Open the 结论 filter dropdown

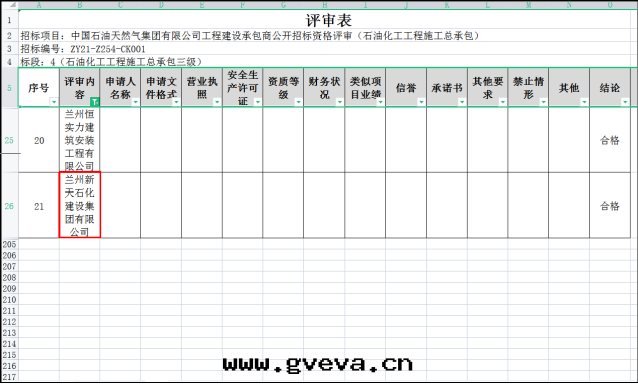point(625,102)
